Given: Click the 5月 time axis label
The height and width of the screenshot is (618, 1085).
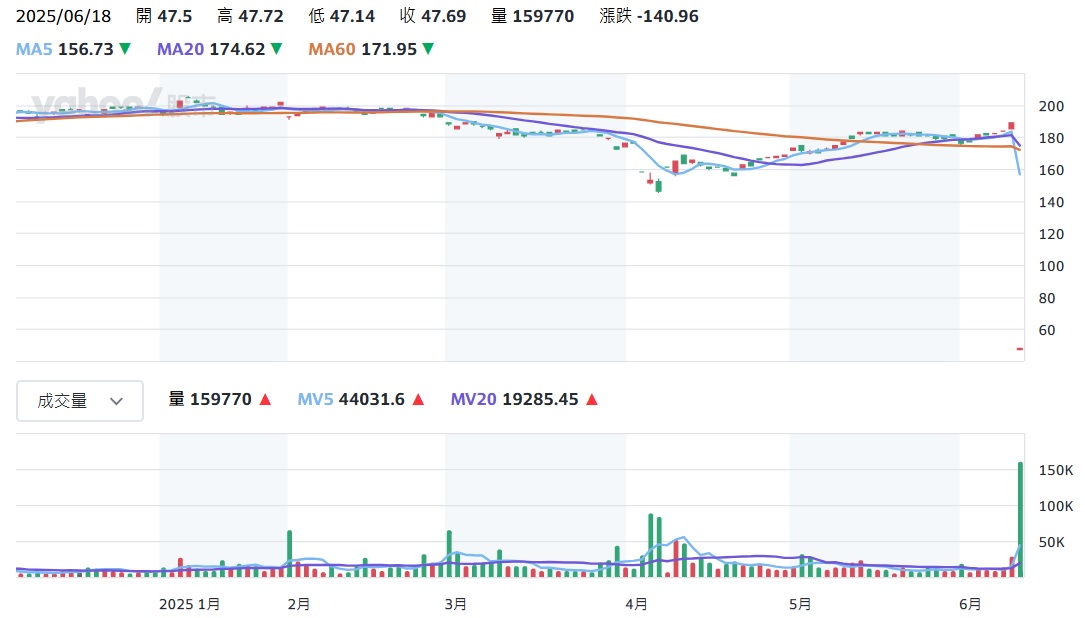Looking at the screenshot, I should 800,604.
